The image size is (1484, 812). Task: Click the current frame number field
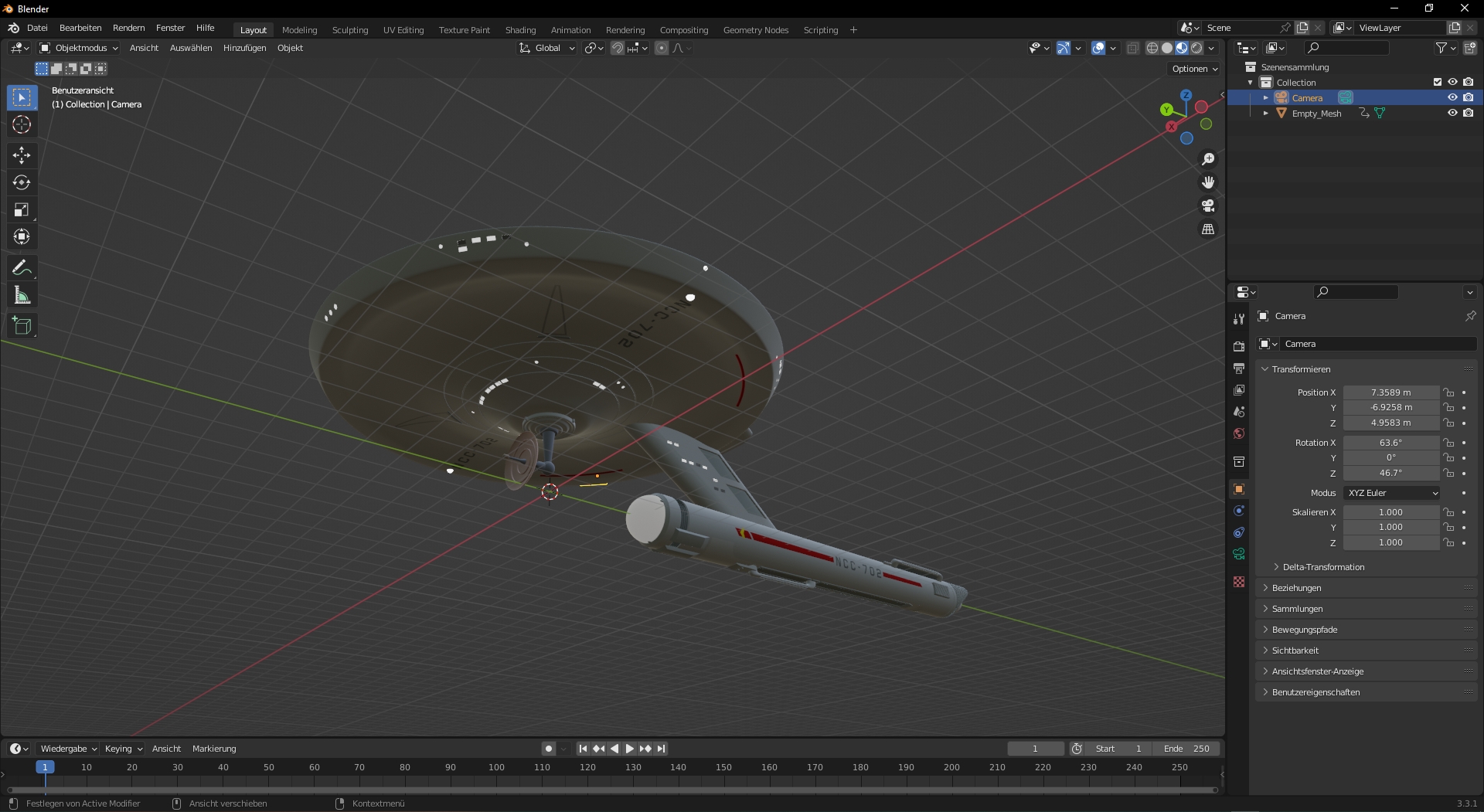pos(1036,749)
